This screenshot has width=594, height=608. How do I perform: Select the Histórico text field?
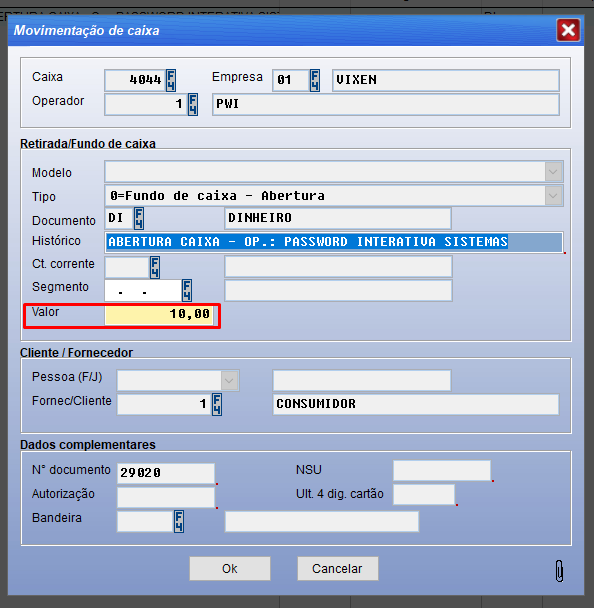[x=334, y=242]
